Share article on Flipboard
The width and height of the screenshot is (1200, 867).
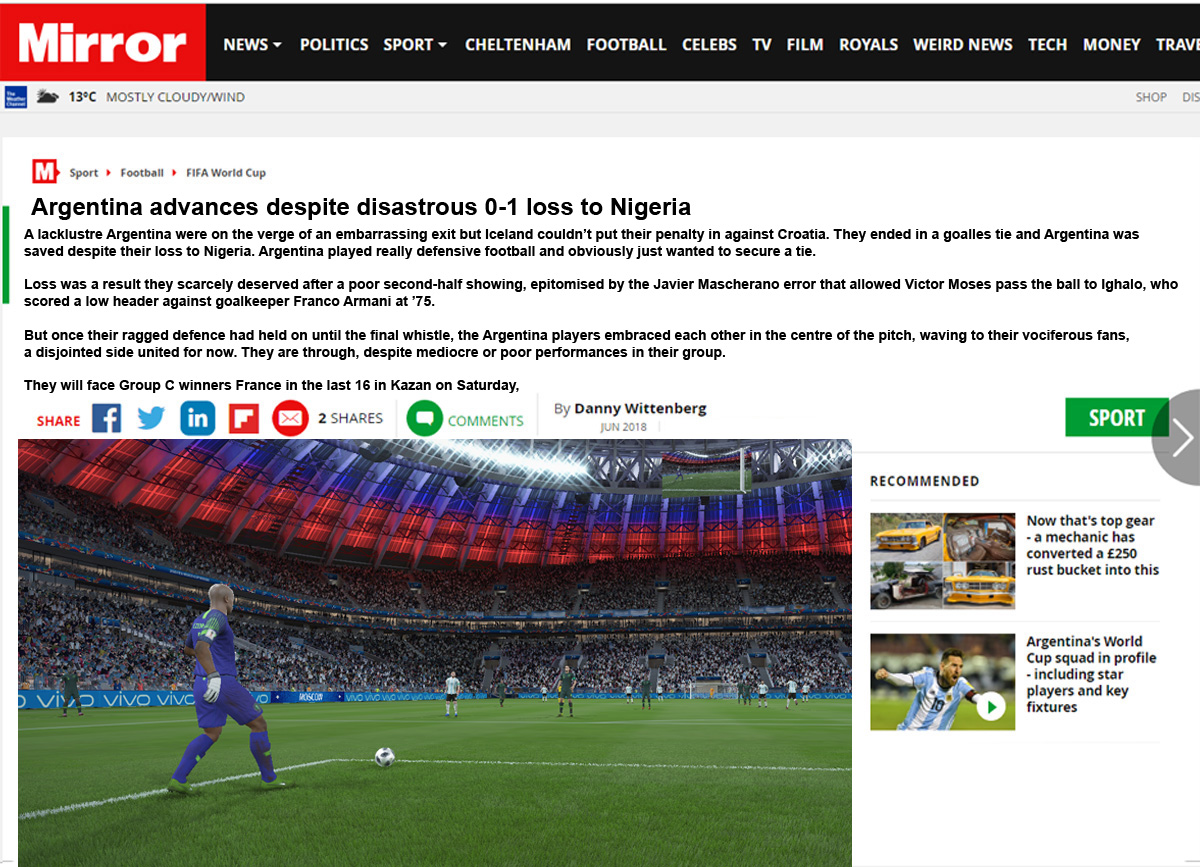[x=244, y=418]
